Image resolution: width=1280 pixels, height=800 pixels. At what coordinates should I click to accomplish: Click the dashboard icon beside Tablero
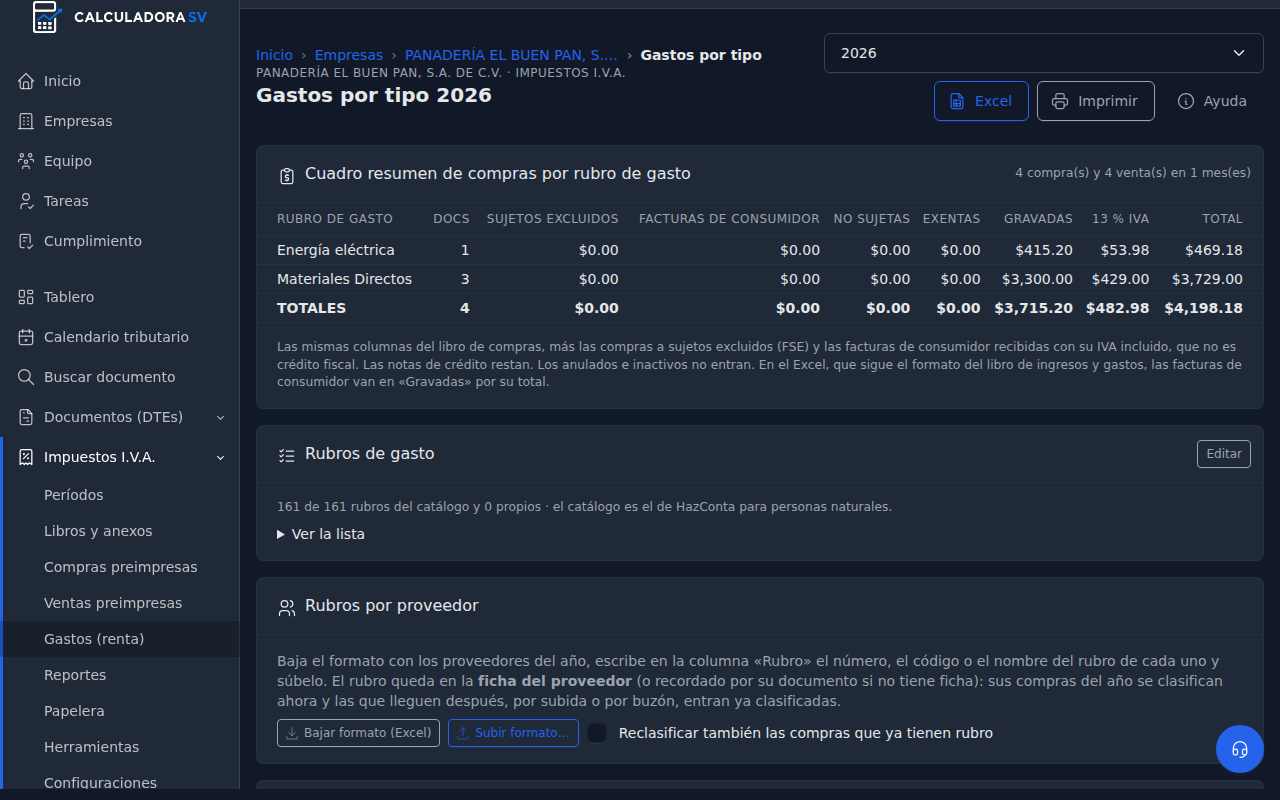(26, 297)
